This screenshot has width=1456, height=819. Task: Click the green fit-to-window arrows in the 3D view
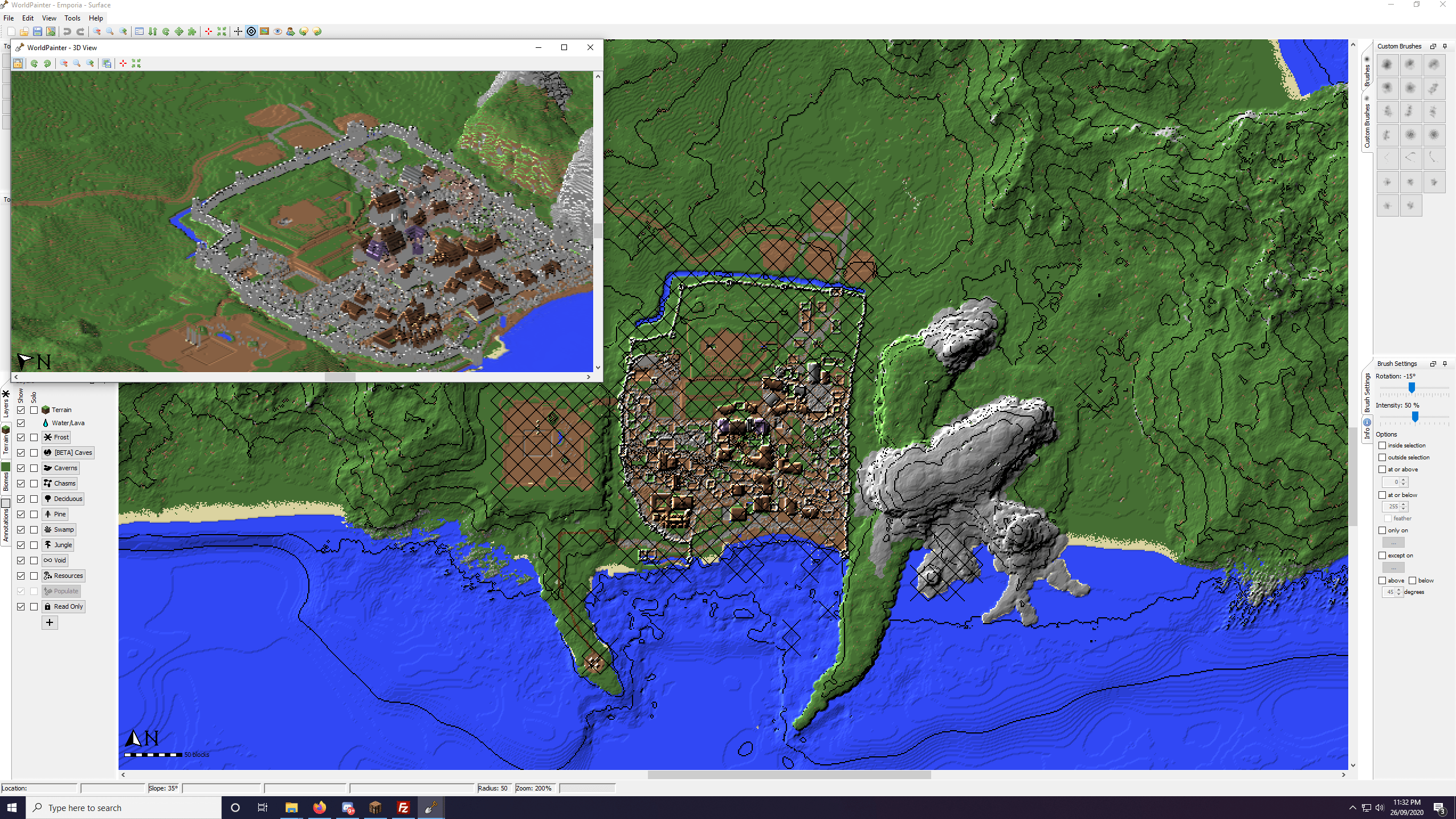click(136, 63)
